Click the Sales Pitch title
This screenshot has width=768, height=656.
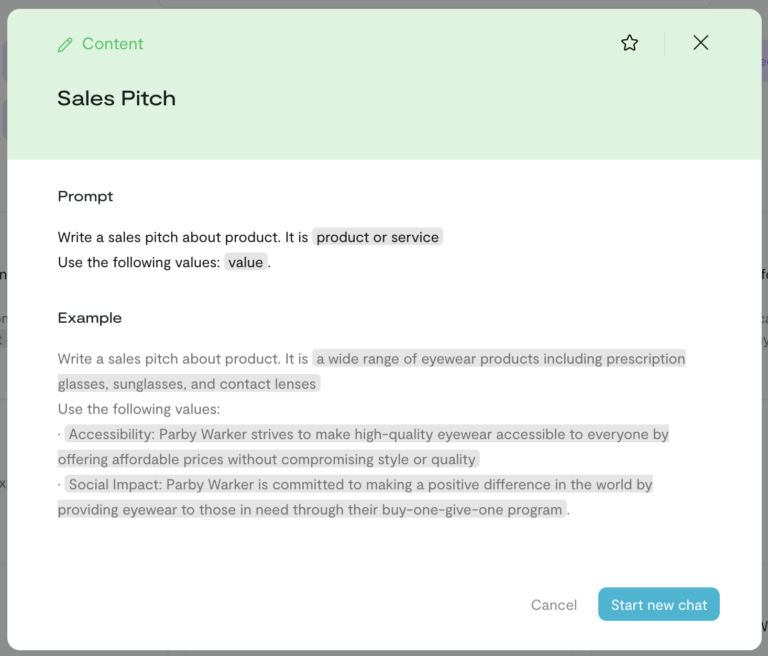116,98
